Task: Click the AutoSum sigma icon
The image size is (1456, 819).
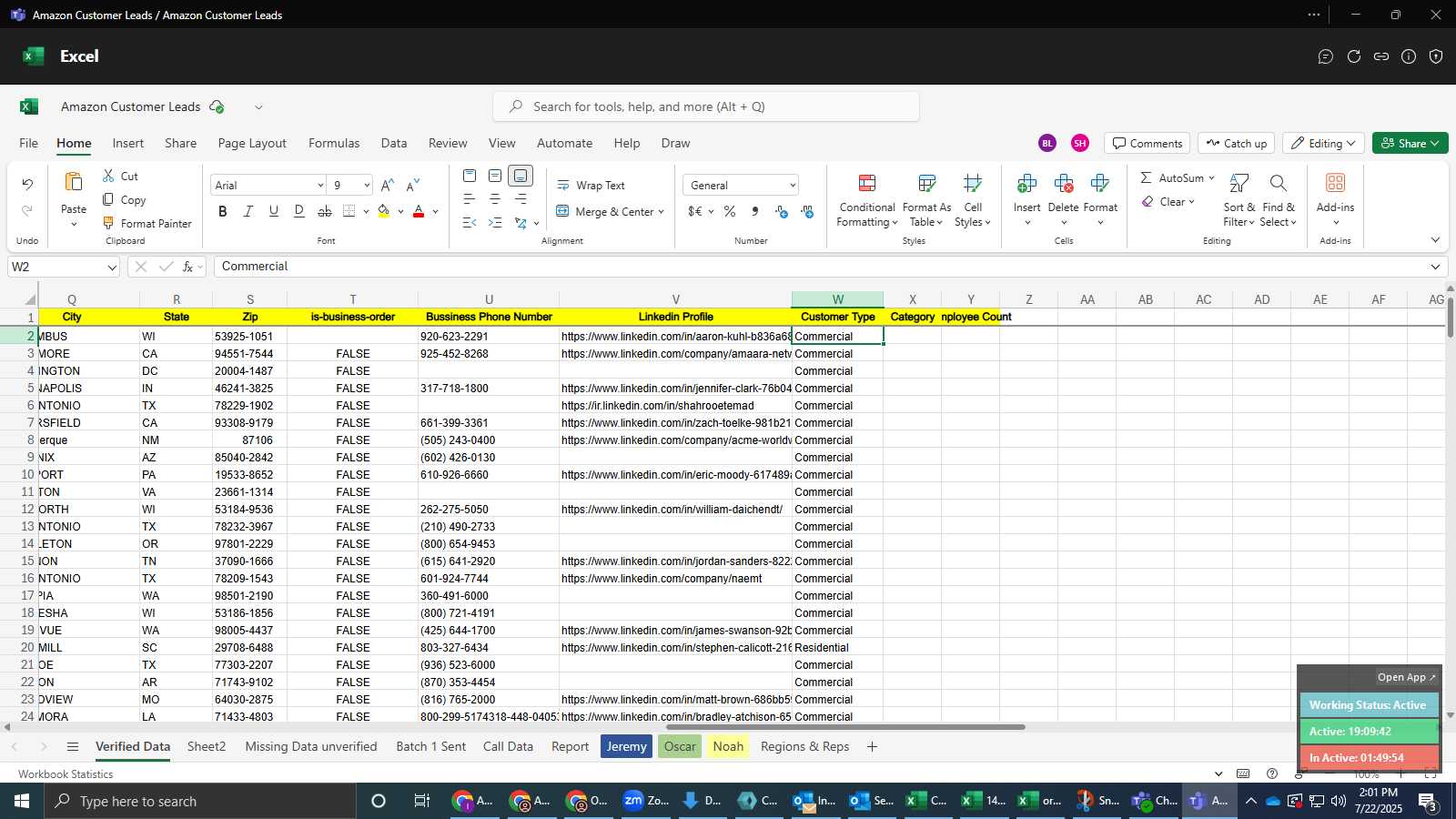Action: coord(1147,177)
